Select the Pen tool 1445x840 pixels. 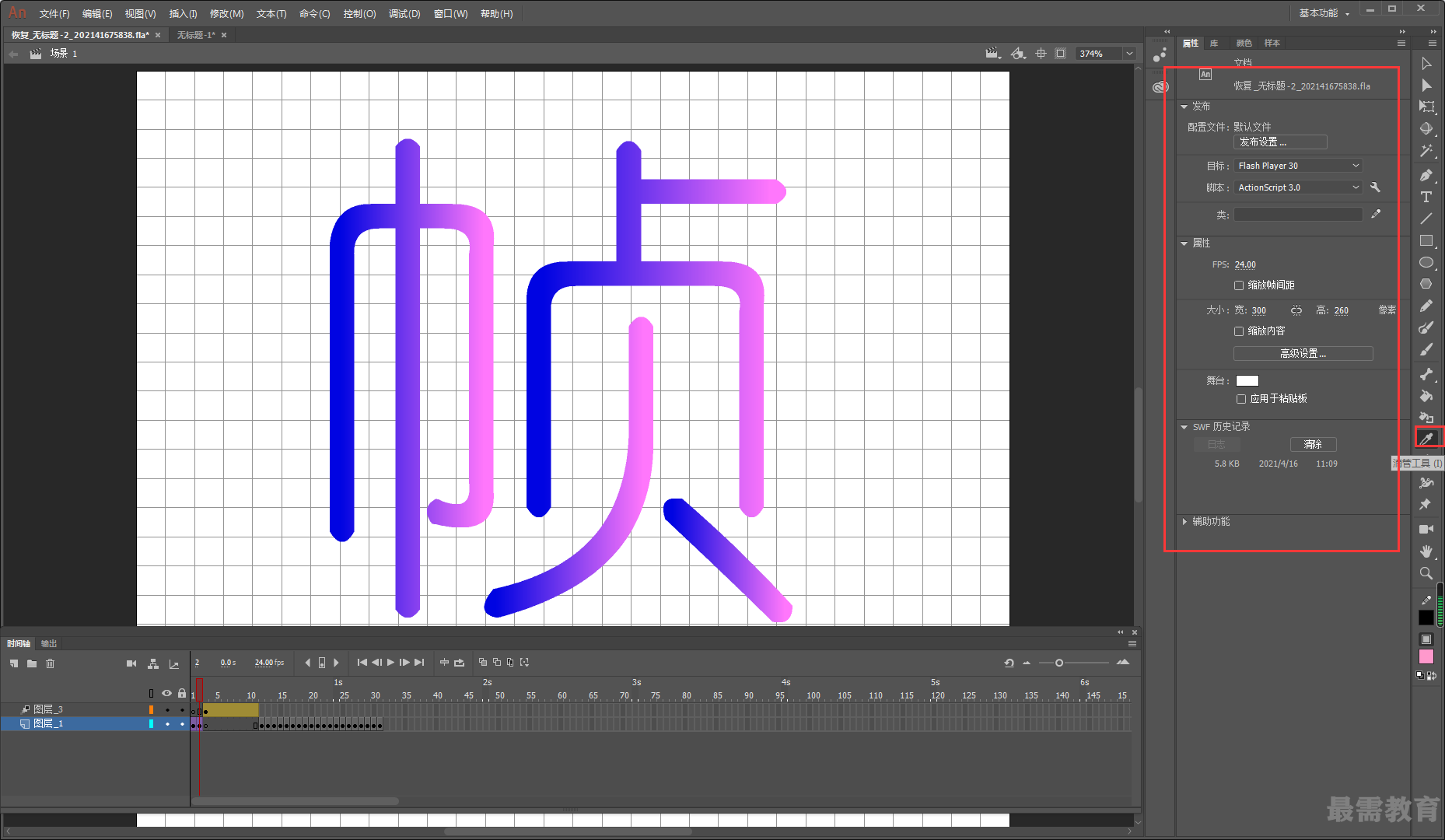1426,175
